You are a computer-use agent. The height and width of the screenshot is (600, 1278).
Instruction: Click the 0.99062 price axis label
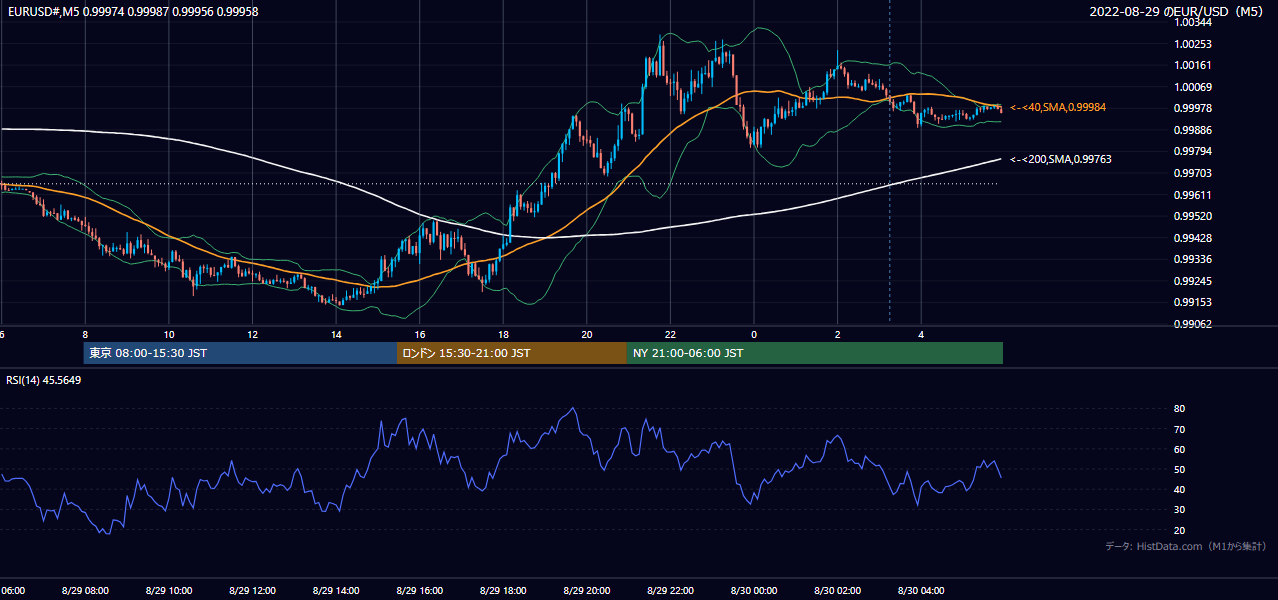(x=1194, y=324)
